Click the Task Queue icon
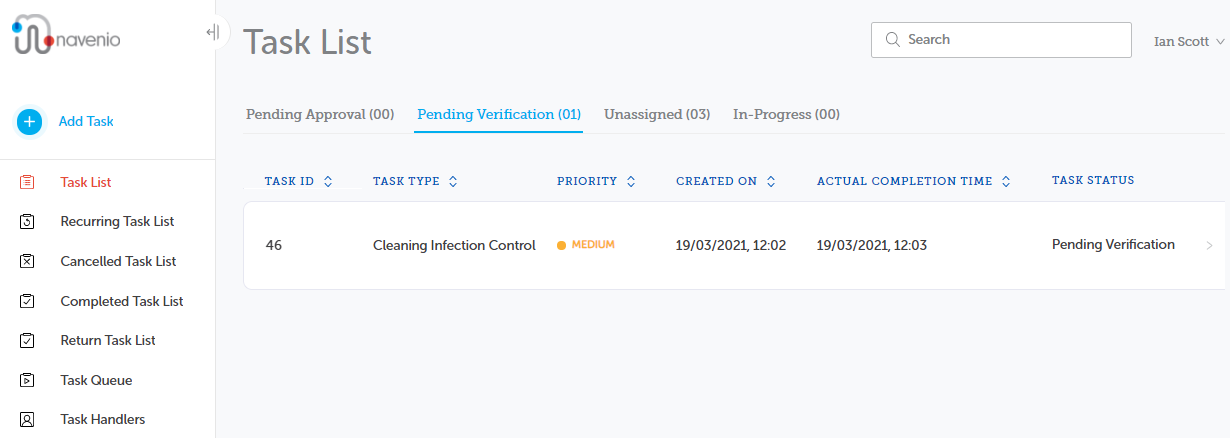 (x=27, y=380)
